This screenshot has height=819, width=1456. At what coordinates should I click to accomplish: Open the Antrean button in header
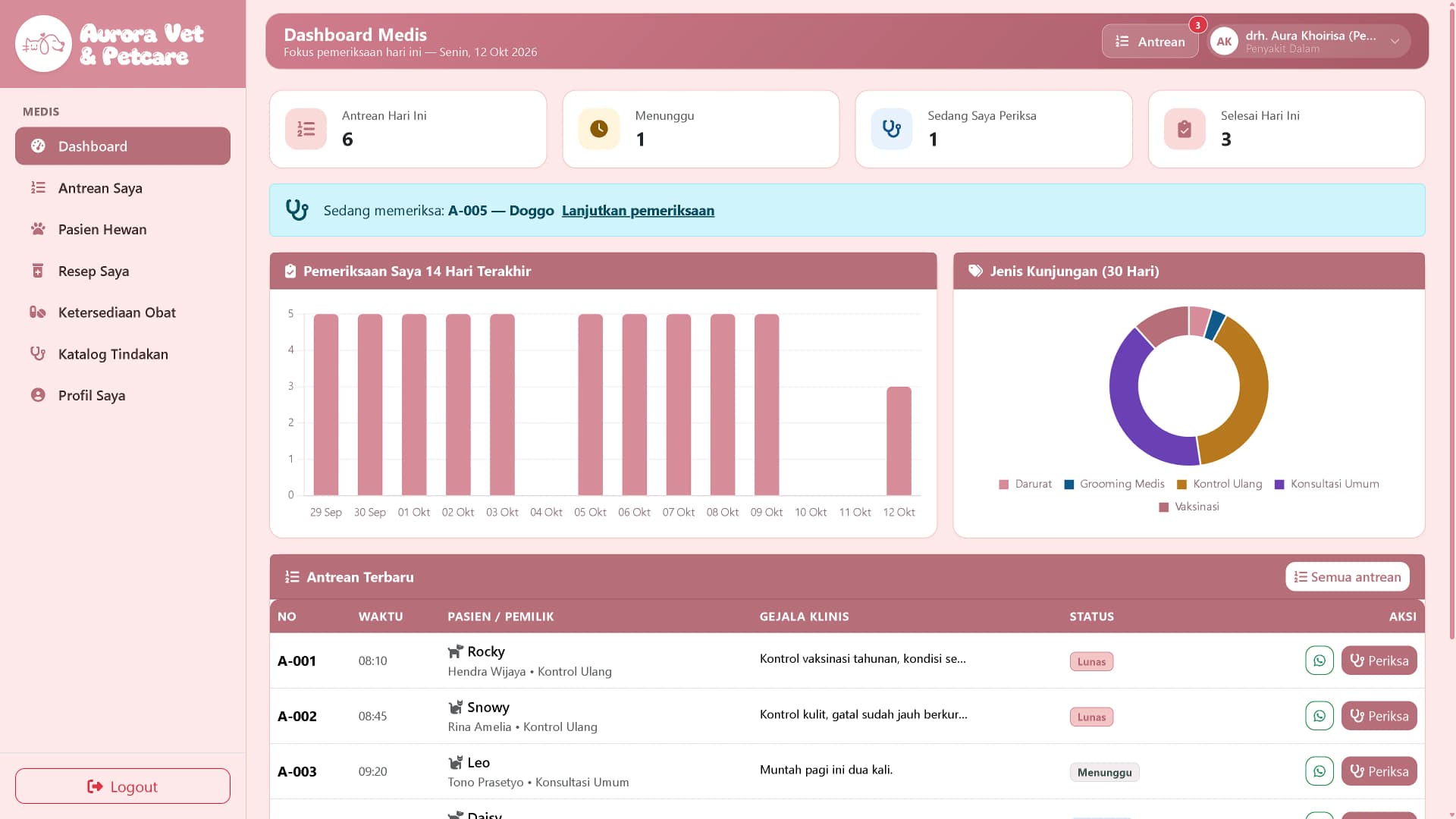pyautogui.click(x=1150, y=42)
